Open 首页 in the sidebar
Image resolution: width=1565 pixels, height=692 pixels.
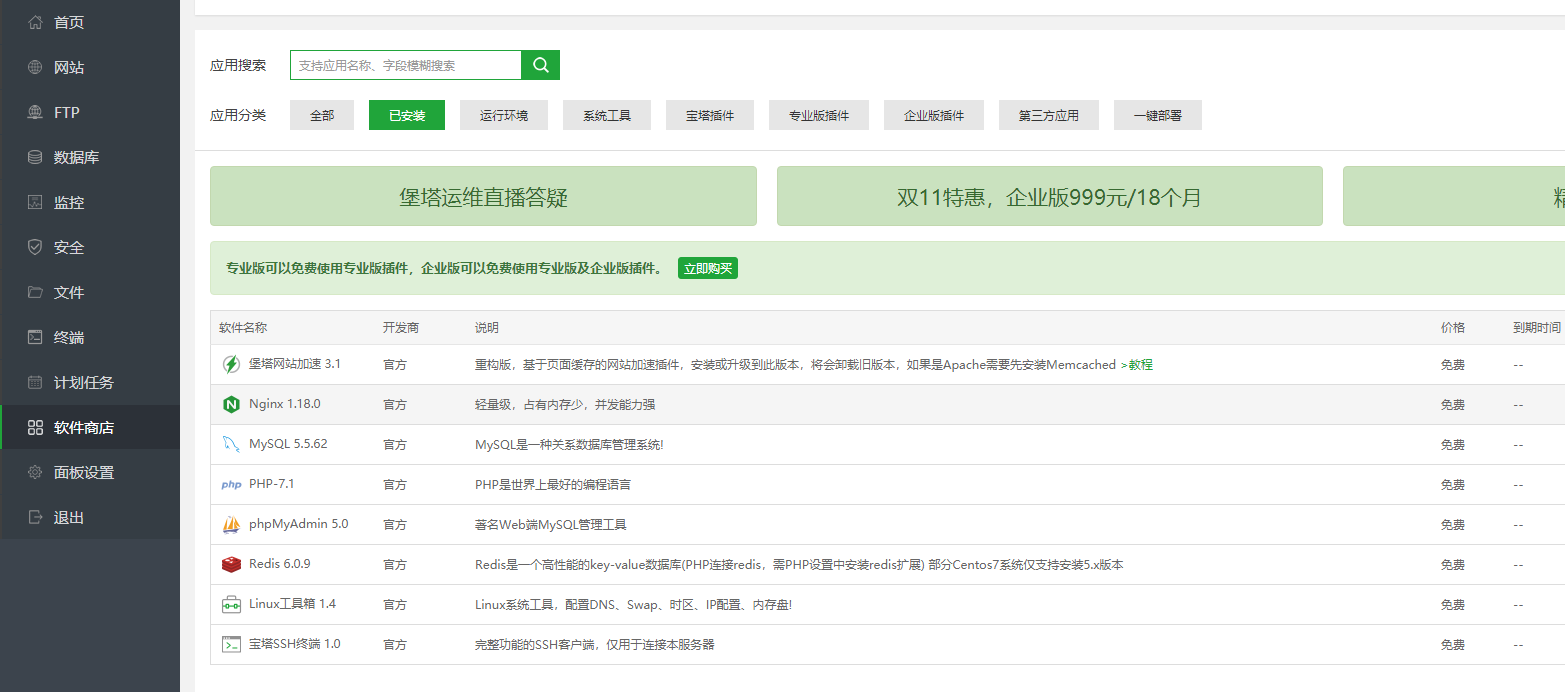pyautogui.click(x=90, y=22)
